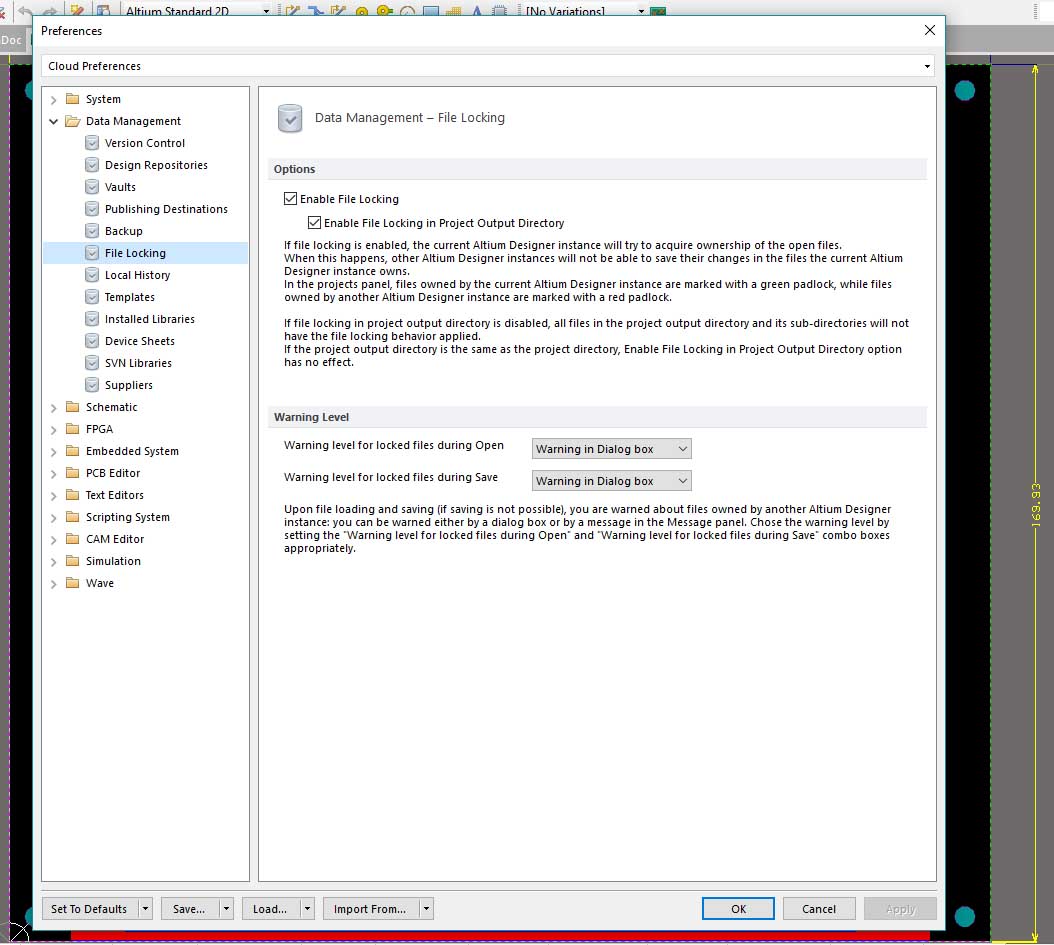Click the Backup page icon
1054x945 pixels.
(92, 231)
